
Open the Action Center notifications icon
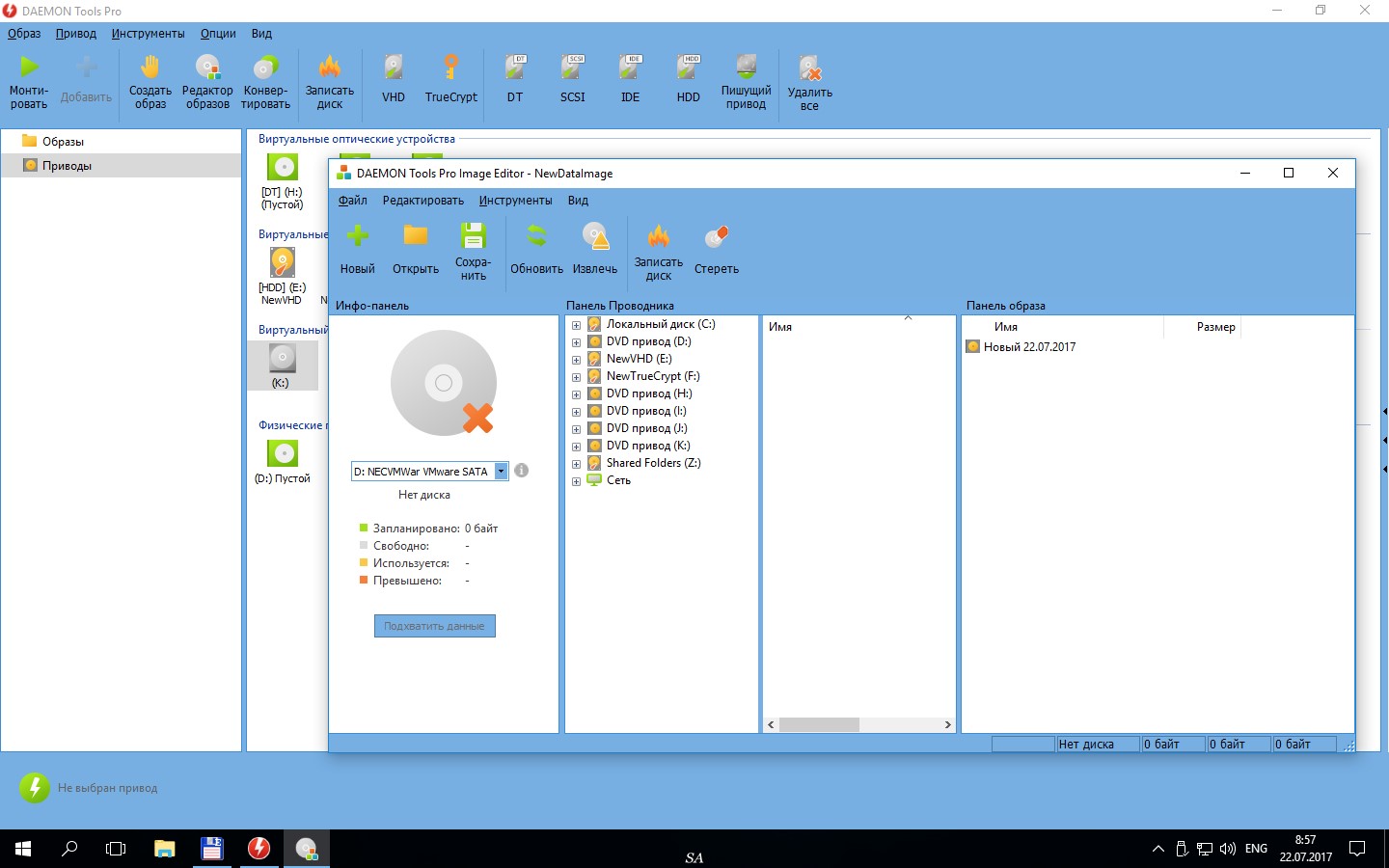[1357, 849]
